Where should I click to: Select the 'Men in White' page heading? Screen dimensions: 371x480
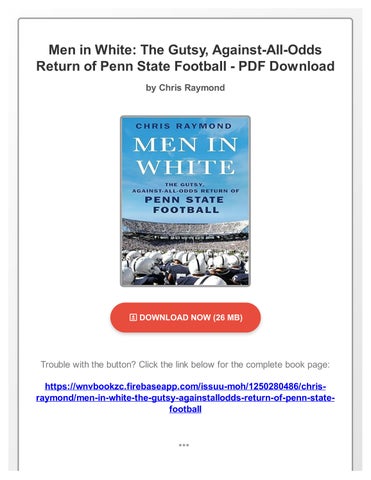pos(185,58)
